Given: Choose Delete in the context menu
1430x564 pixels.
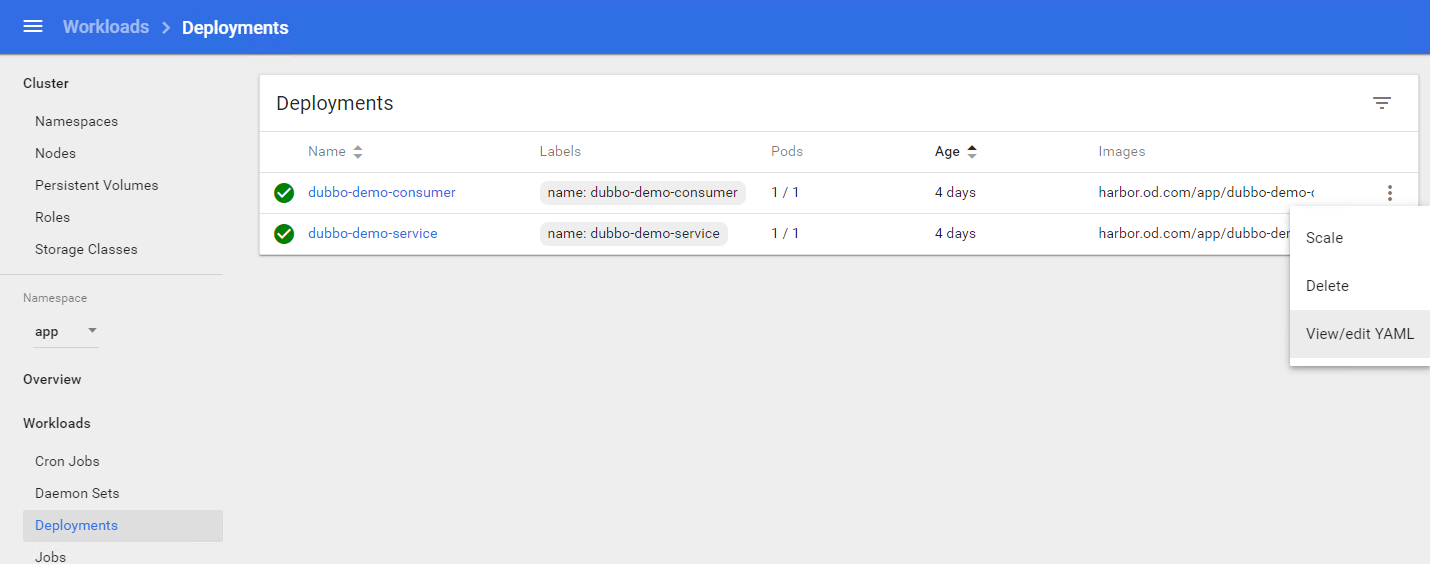Looking at the screenshot, I should 1327,286.
